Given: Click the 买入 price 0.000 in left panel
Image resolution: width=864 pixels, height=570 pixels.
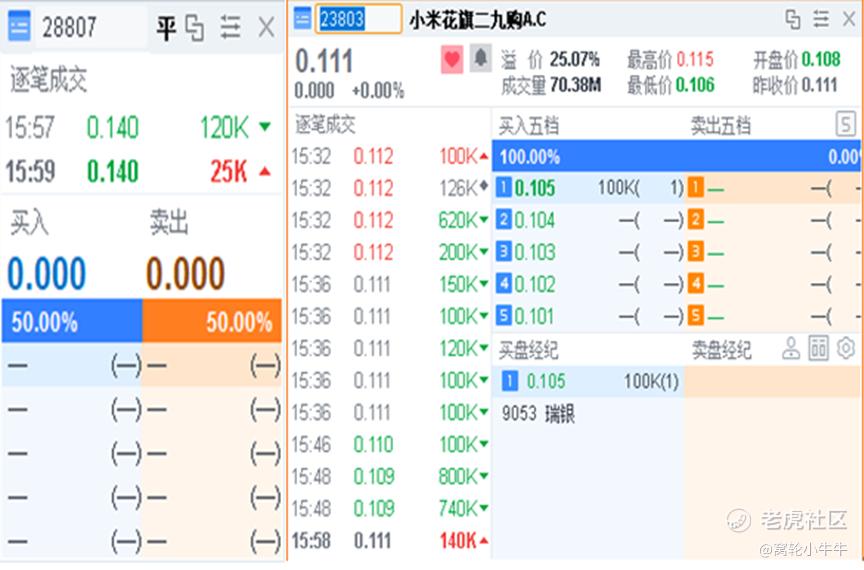Looking at the screenshot, I should (x=47, y=273).
